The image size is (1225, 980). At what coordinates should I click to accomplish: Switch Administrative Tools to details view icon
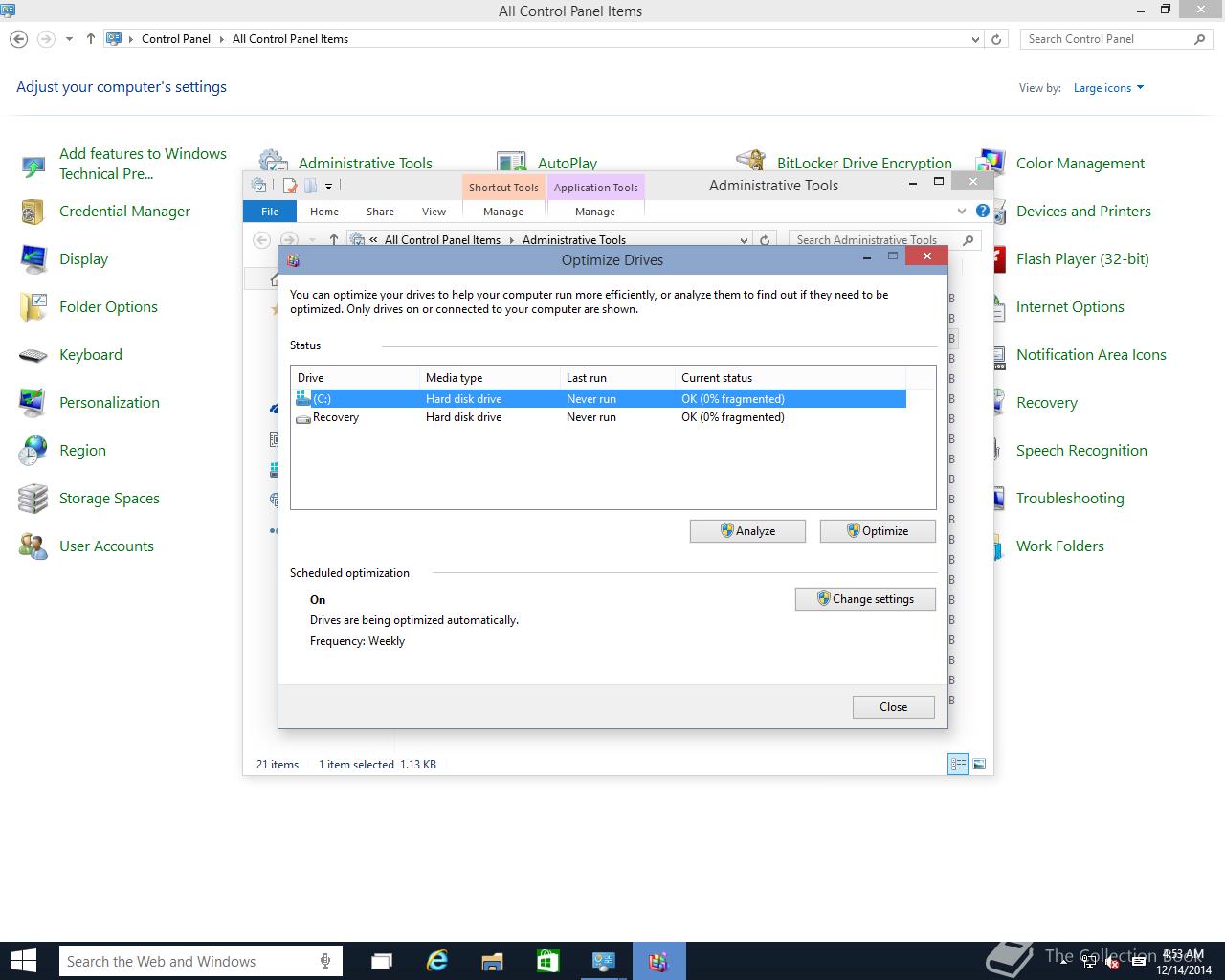[958, 764]
